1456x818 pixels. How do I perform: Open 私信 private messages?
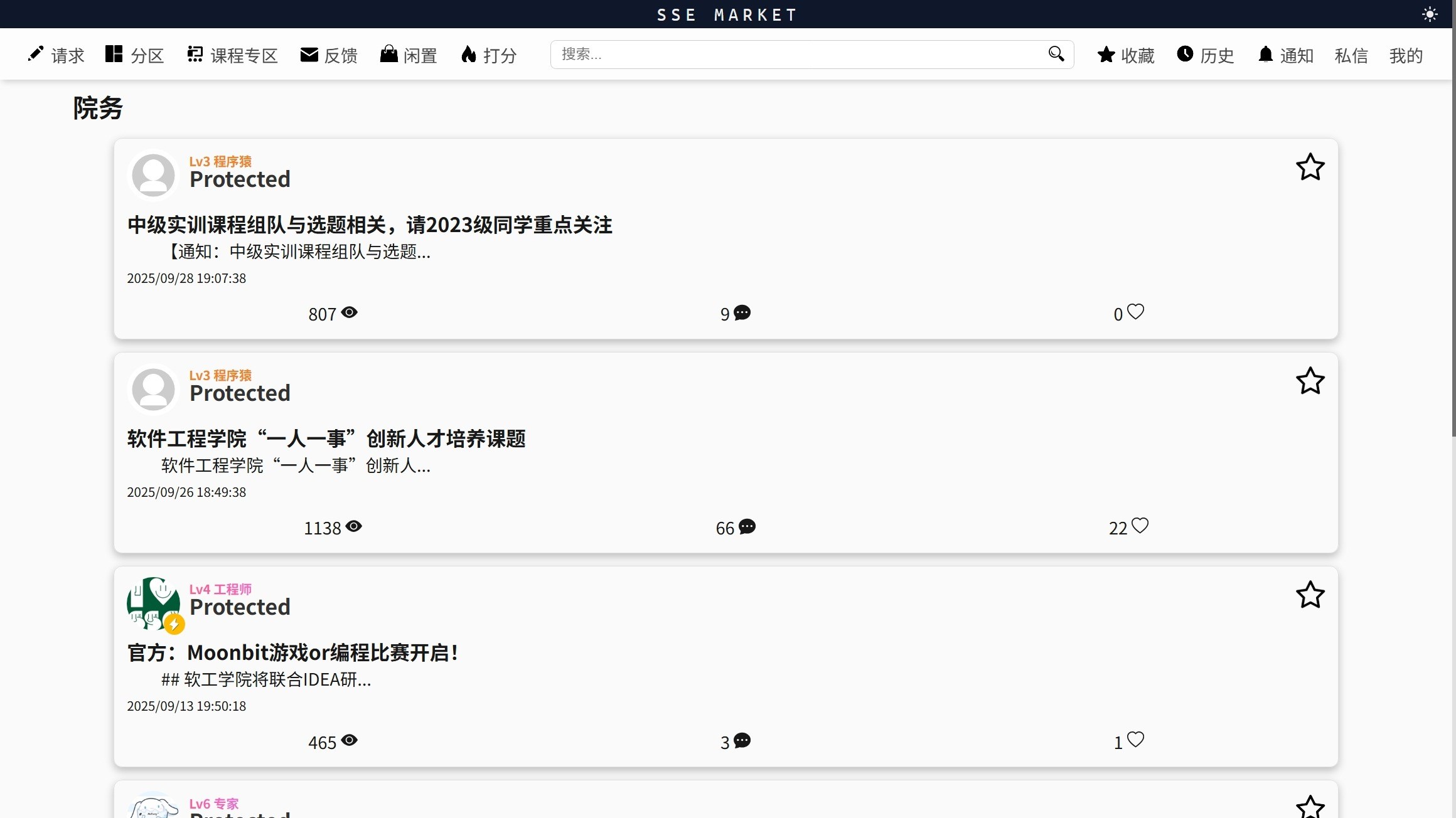tap(1351, 55)
